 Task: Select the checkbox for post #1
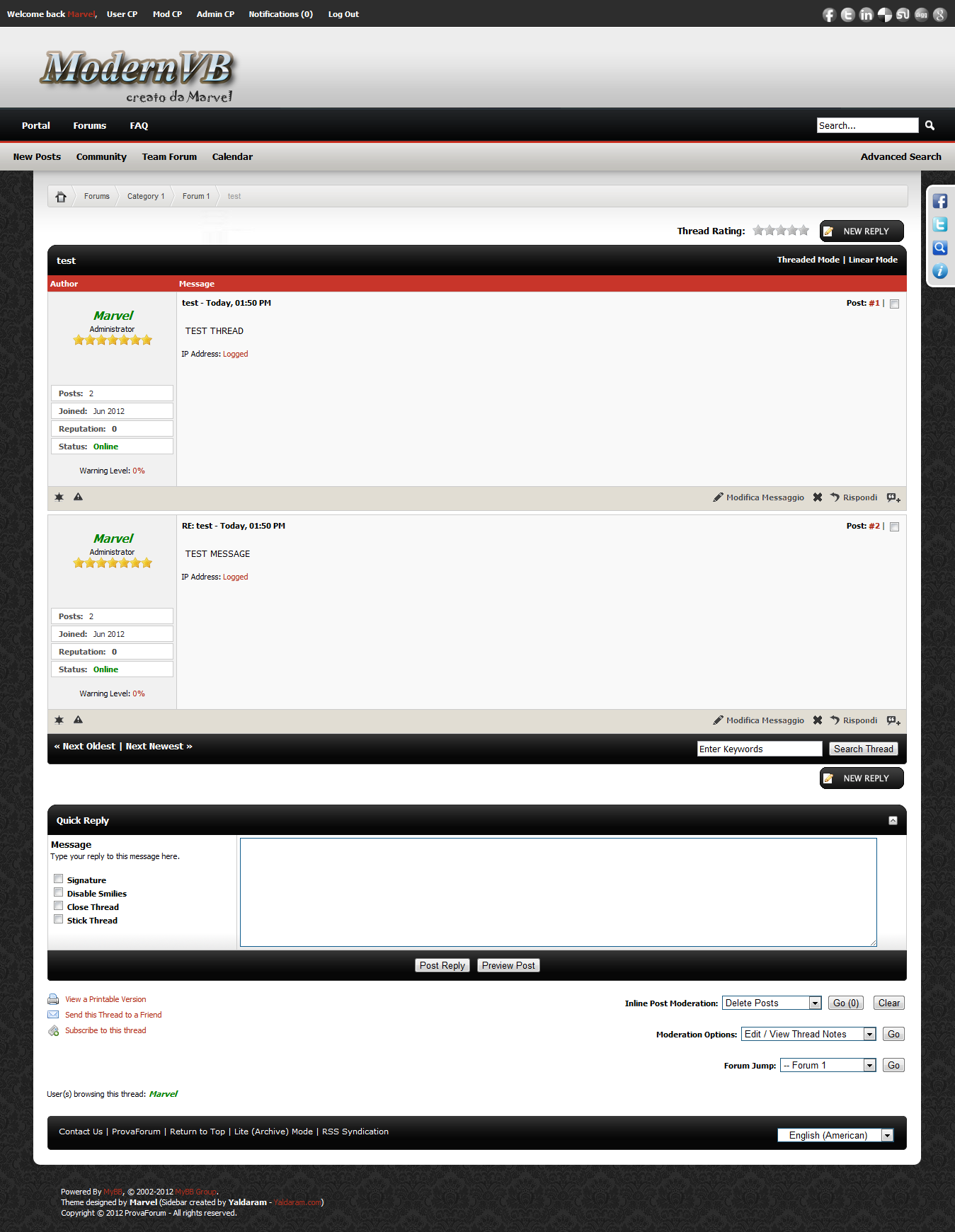tap(894, 304)
